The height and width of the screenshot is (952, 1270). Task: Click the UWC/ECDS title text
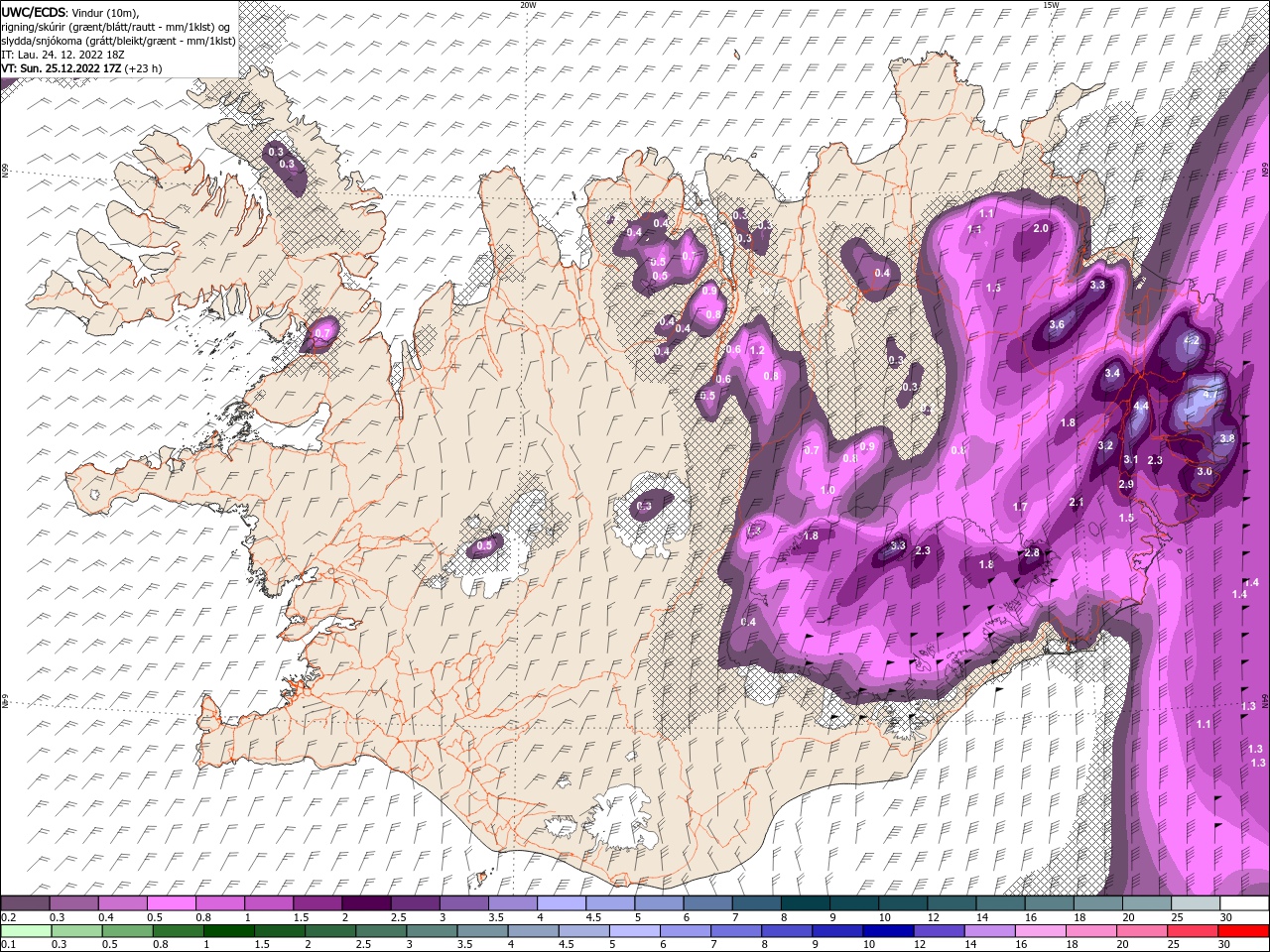[x=33, y=12]
